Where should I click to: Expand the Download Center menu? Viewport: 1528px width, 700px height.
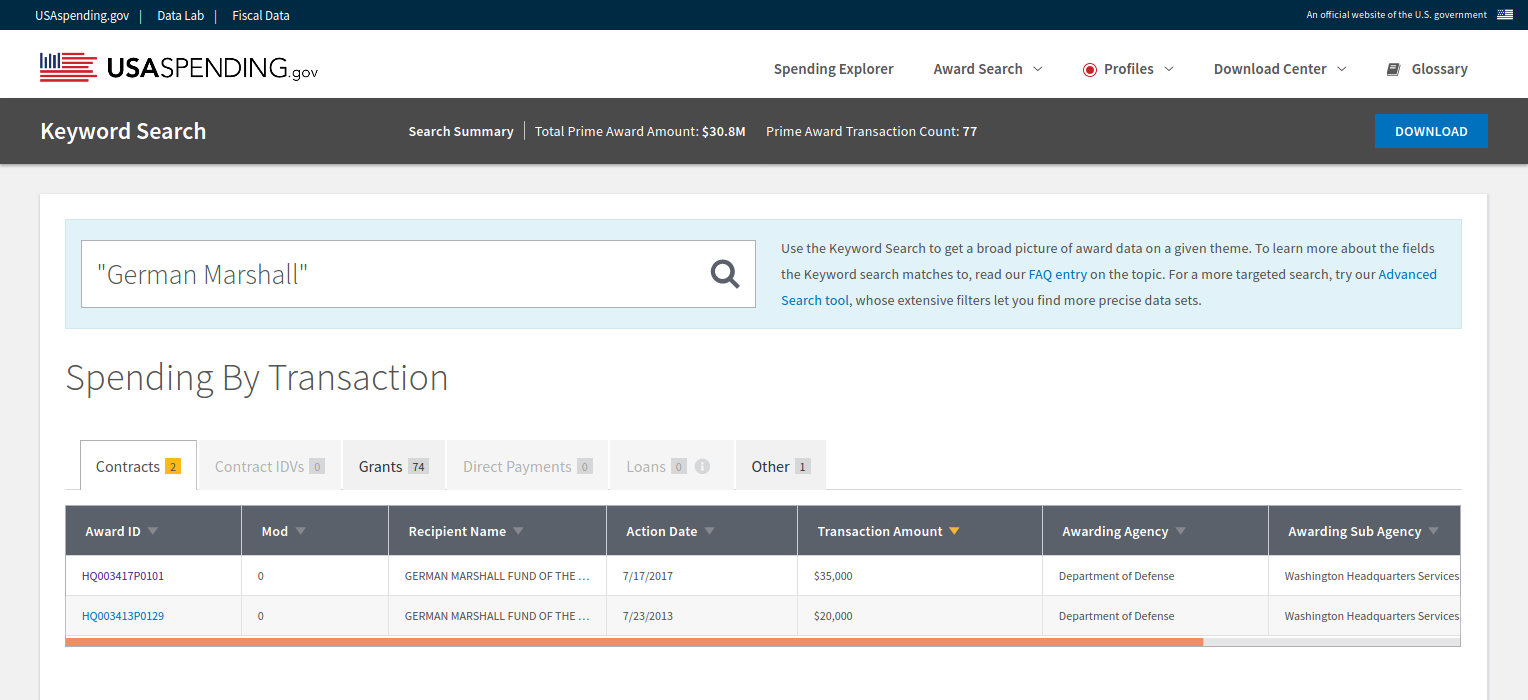[x=1280, y=69]
